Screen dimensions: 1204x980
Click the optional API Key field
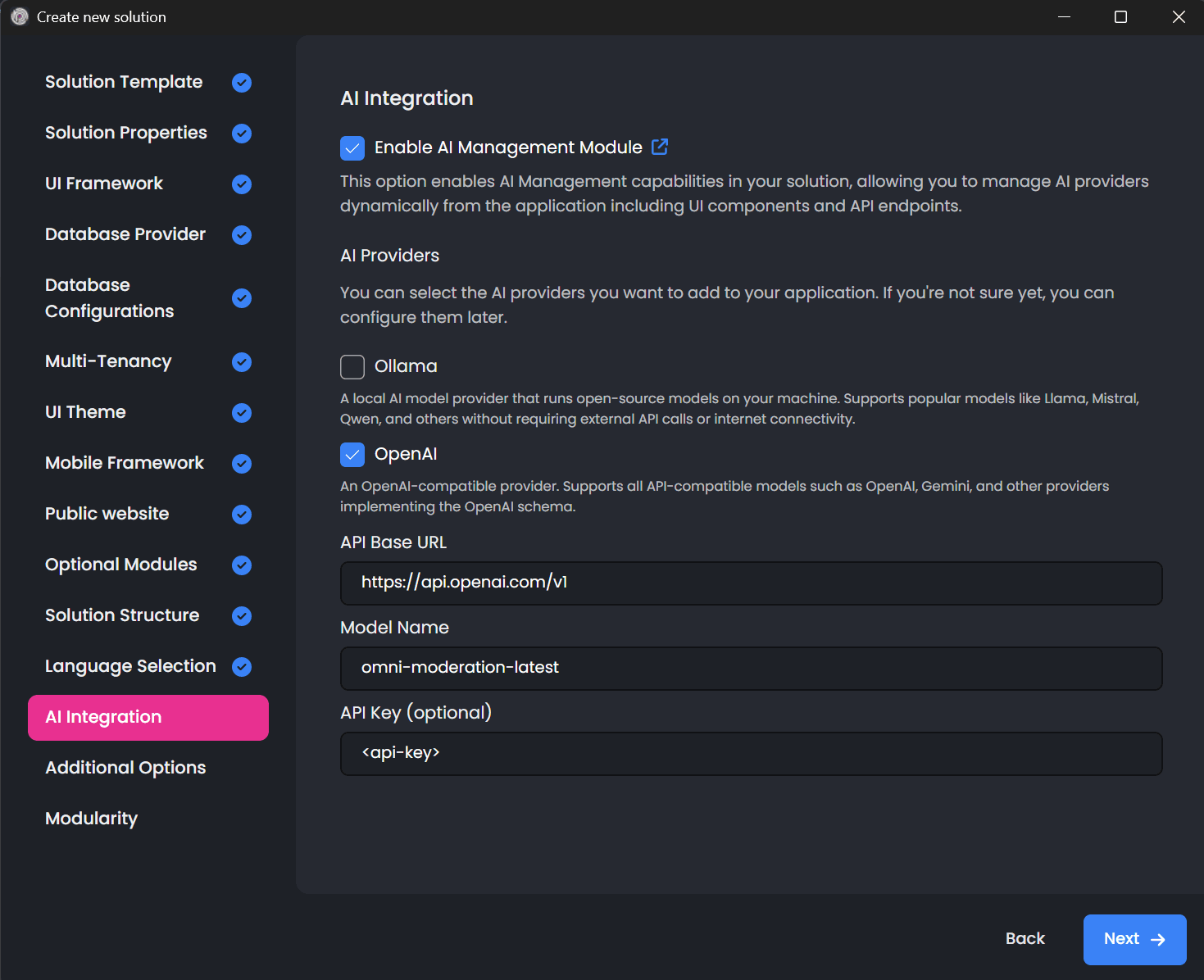tap(751, 754)
